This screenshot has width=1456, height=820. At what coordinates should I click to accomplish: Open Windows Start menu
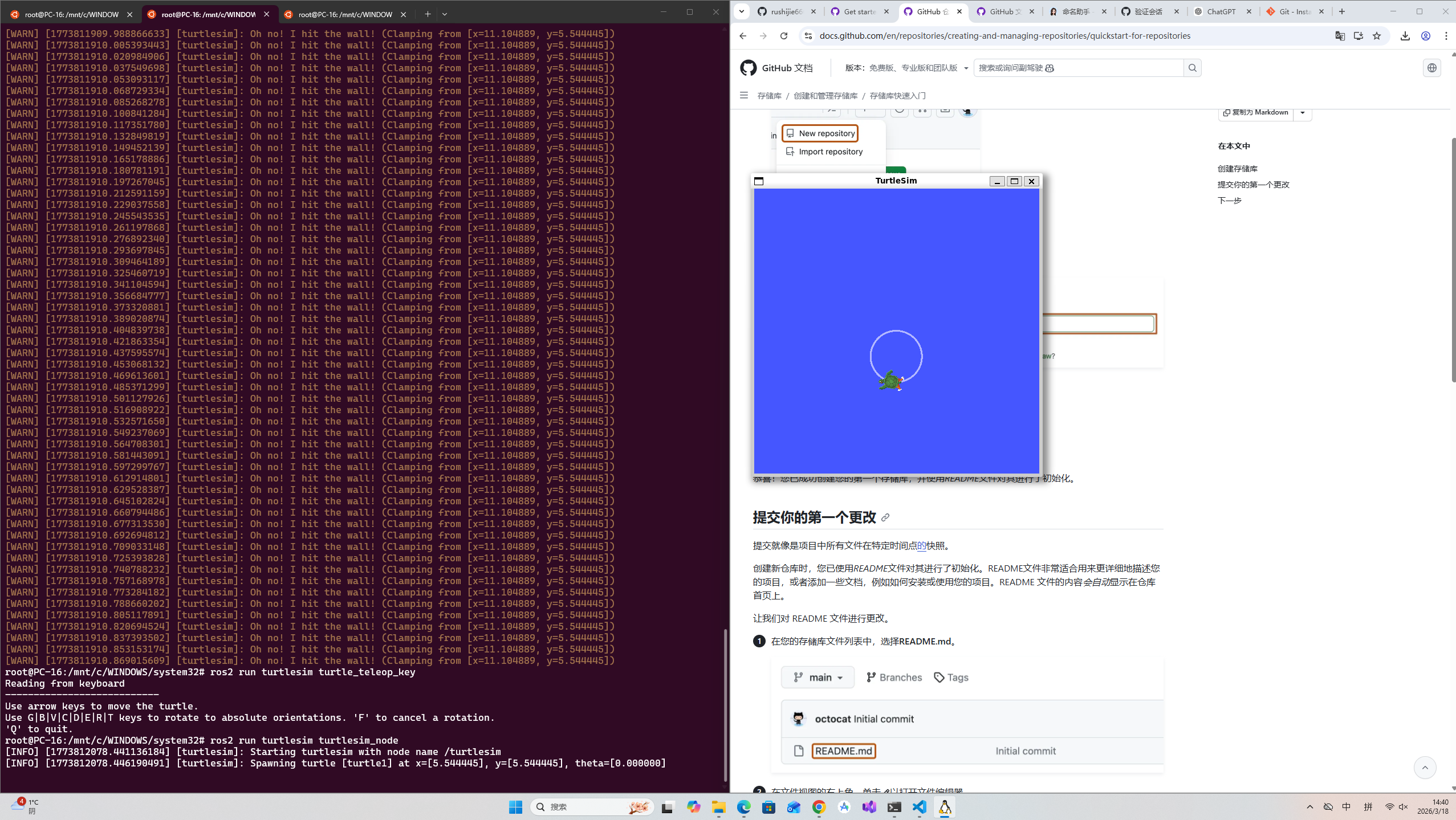(x=515, y=807)
